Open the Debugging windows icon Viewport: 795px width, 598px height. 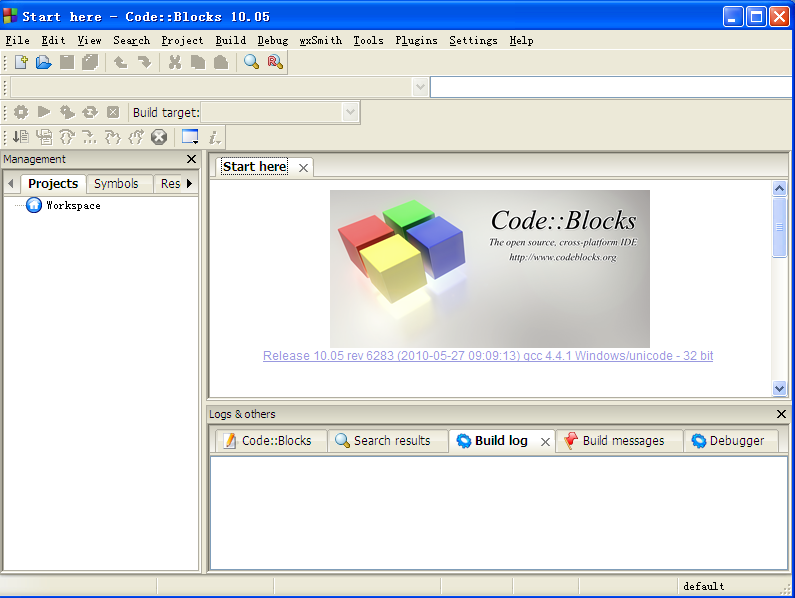[x=190, y=136]
